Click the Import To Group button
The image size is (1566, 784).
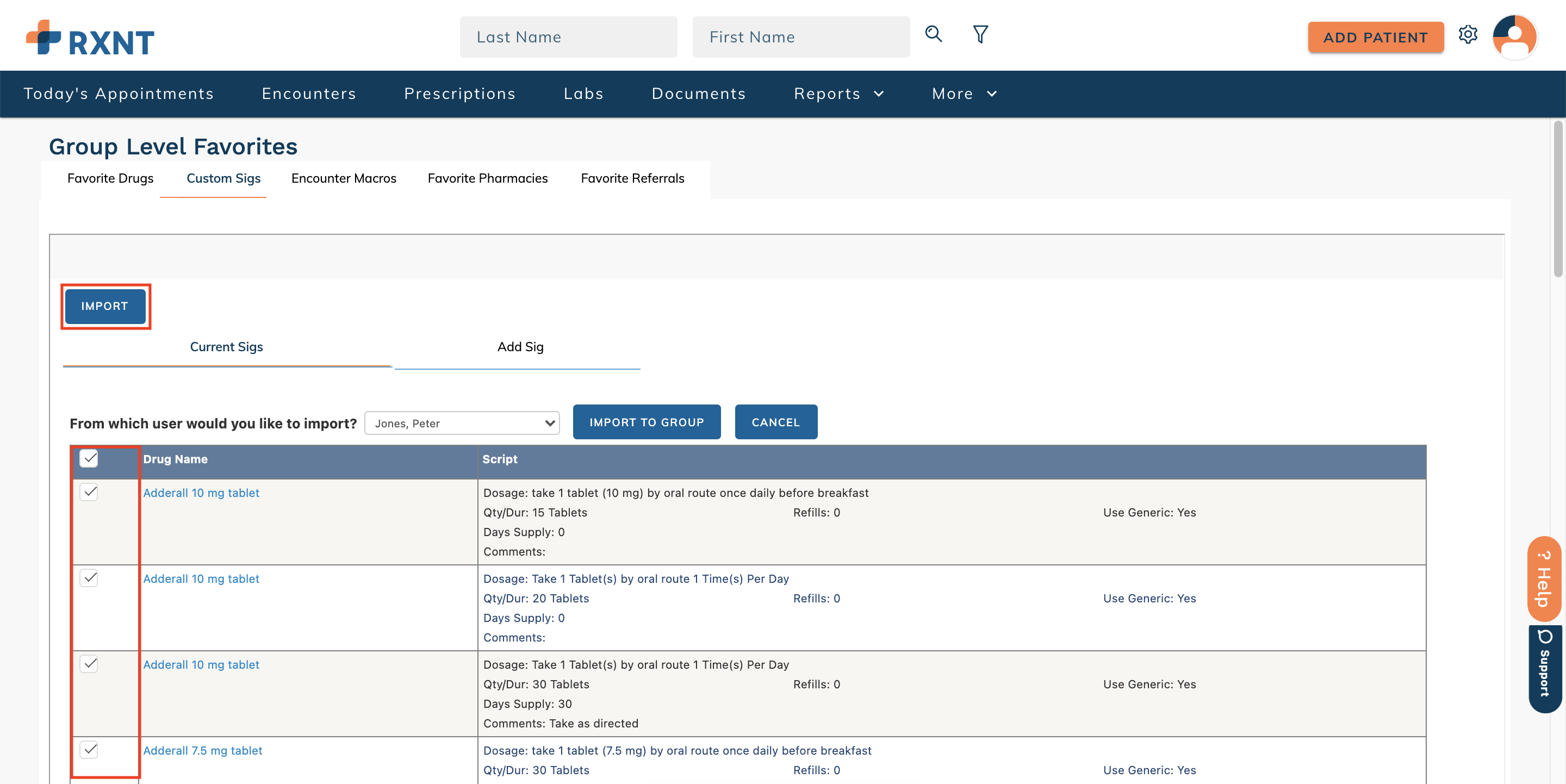coord(646,422)
